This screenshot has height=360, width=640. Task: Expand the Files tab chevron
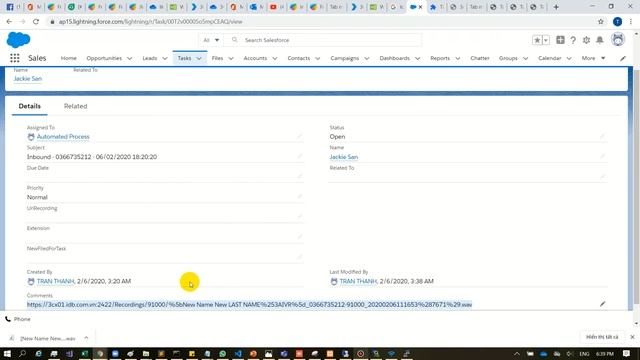(x=231, y=58)
